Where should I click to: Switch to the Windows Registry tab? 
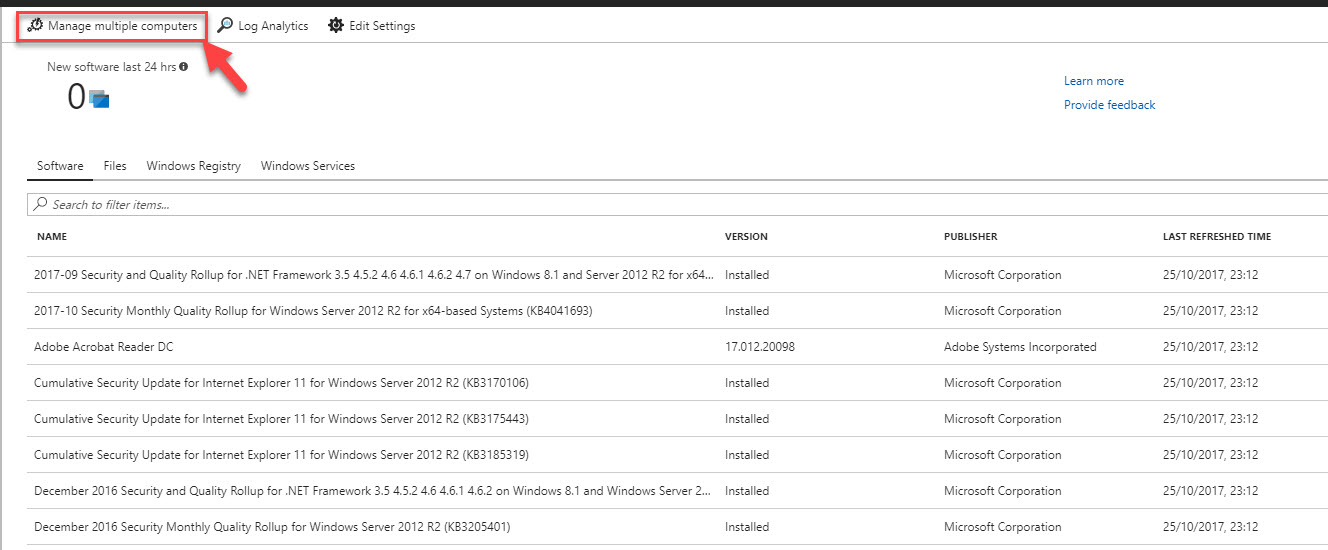[194, 166]
